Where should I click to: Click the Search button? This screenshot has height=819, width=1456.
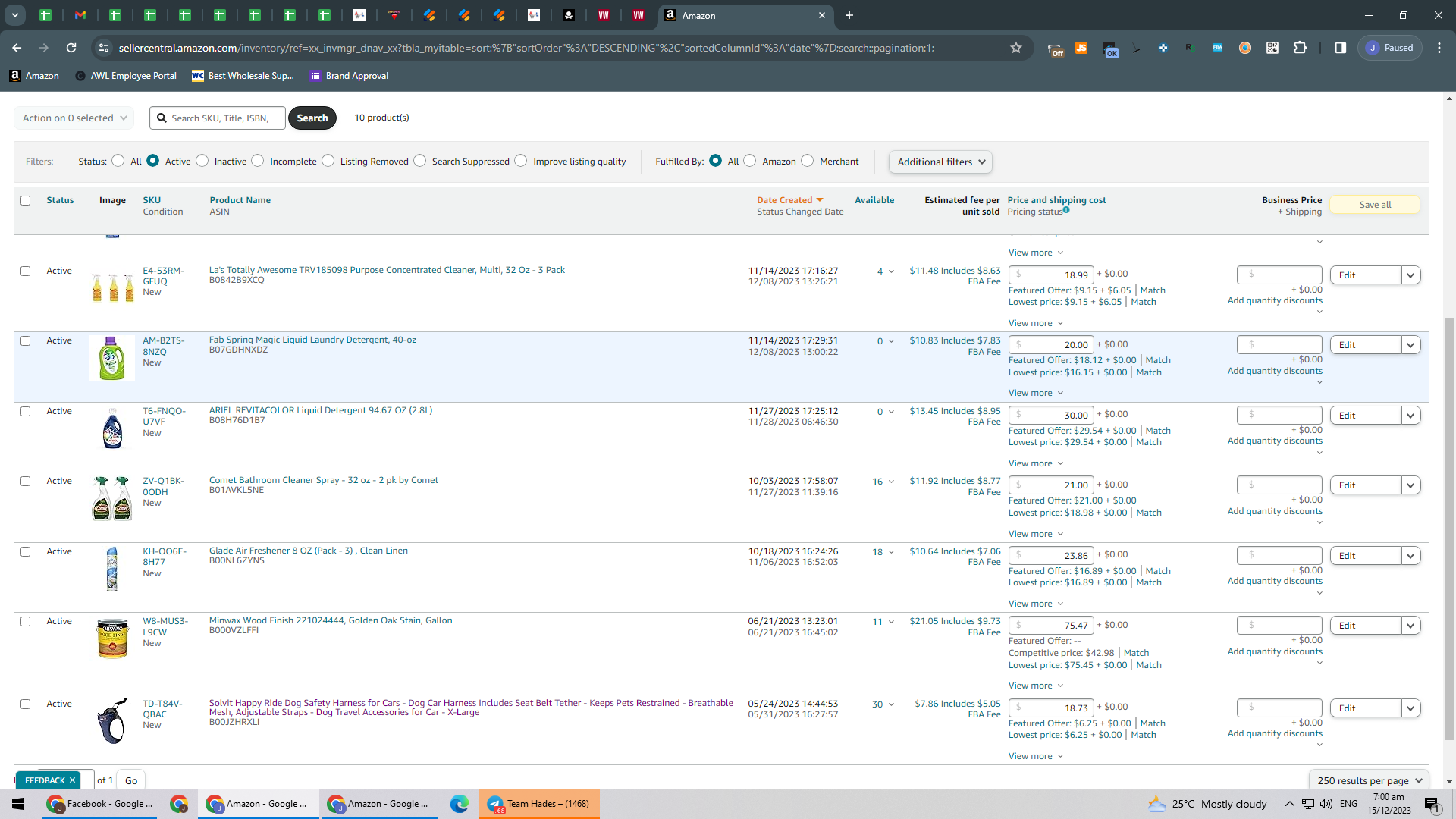[x=312, y=118]
